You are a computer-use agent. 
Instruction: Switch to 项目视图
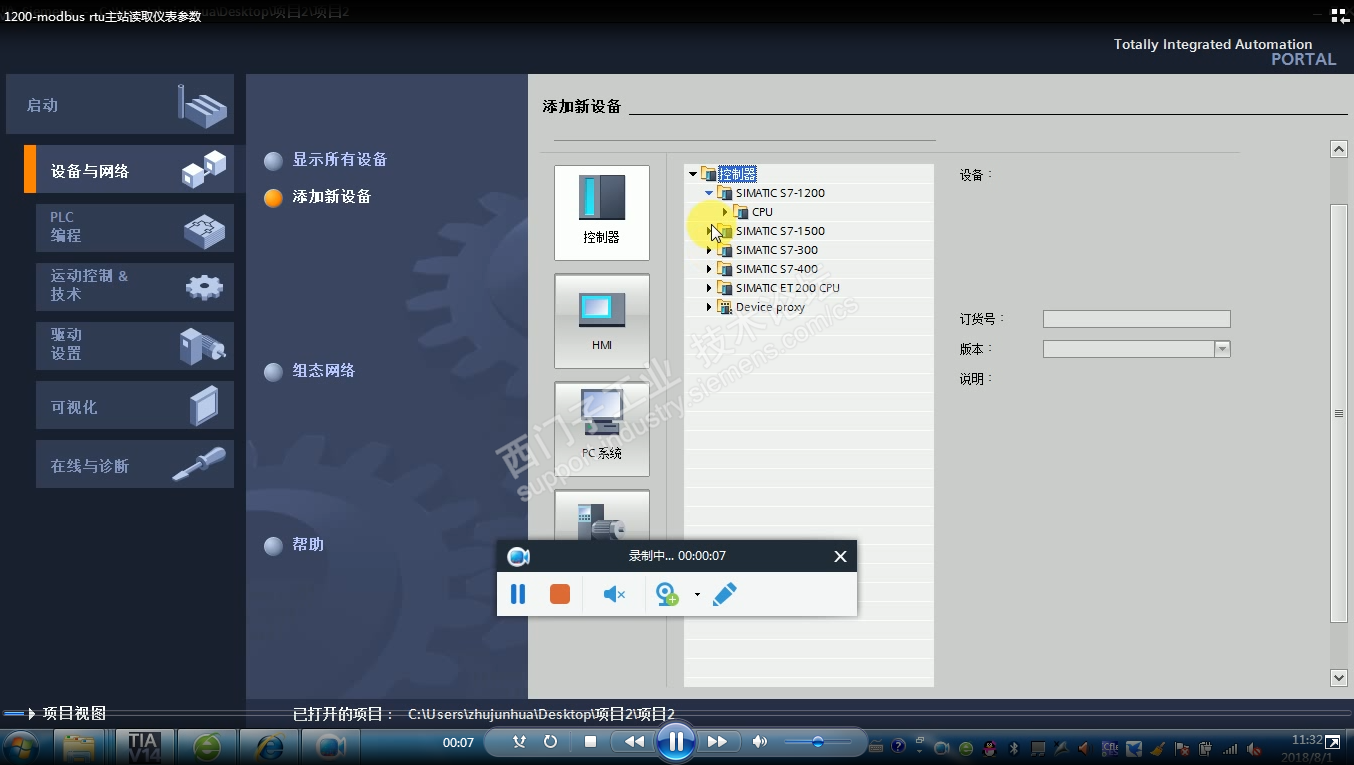(74, 713)
